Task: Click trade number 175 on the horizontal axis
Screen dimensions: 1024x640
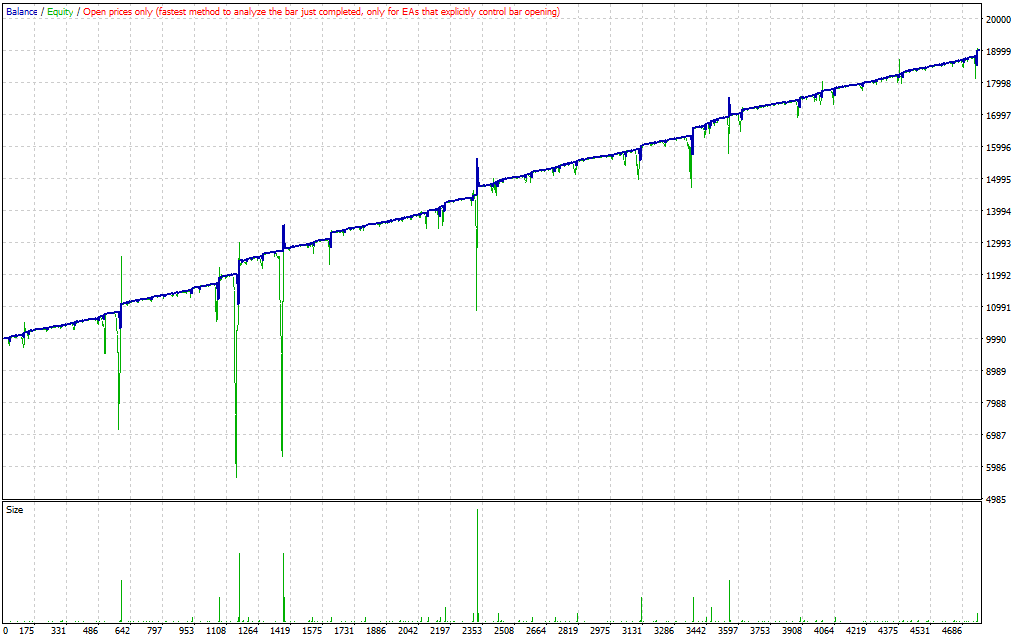Action: click(28, 631)
